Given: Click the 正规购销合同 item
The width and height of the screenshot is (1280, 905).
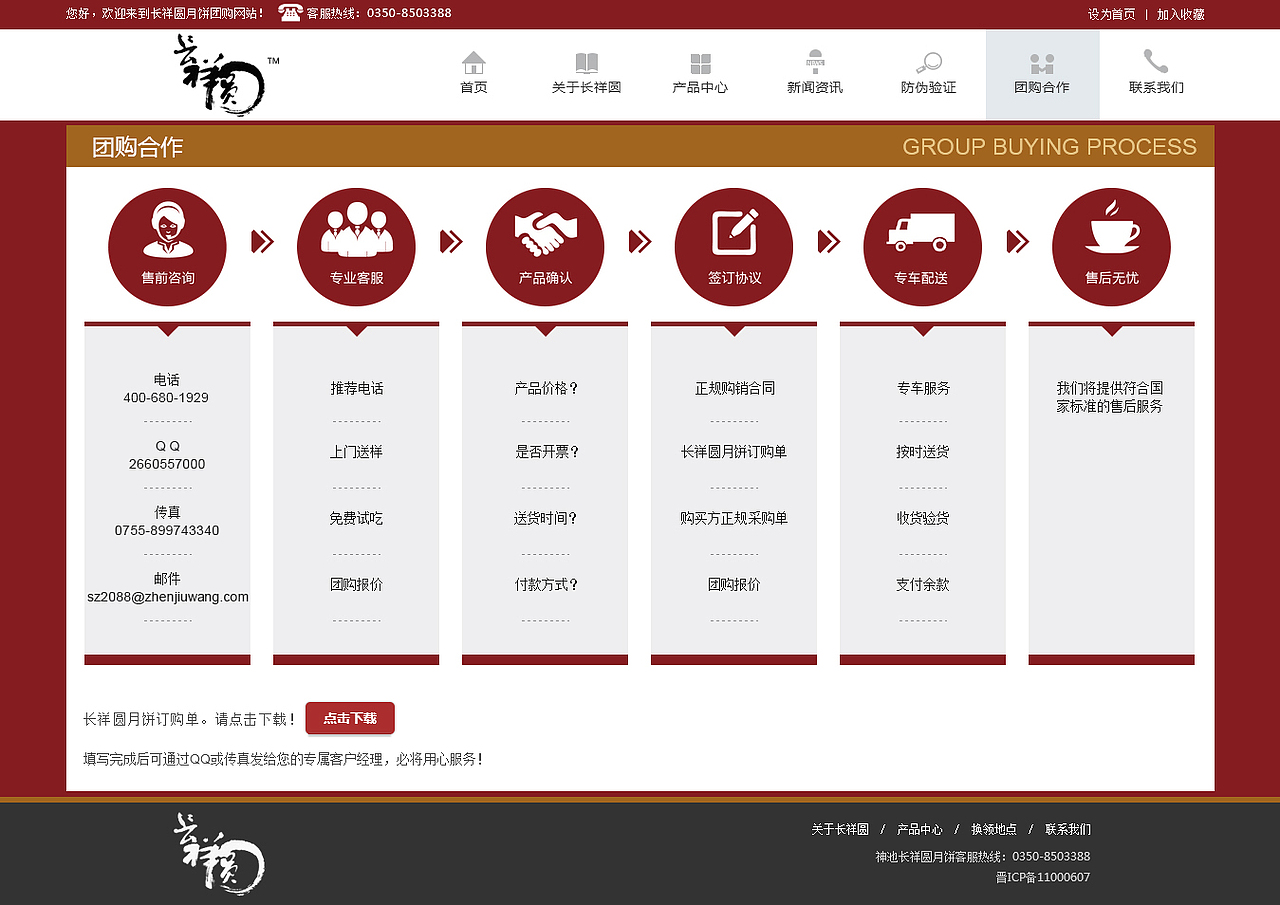Looking at the screenshot, I should tap(735, 388).
